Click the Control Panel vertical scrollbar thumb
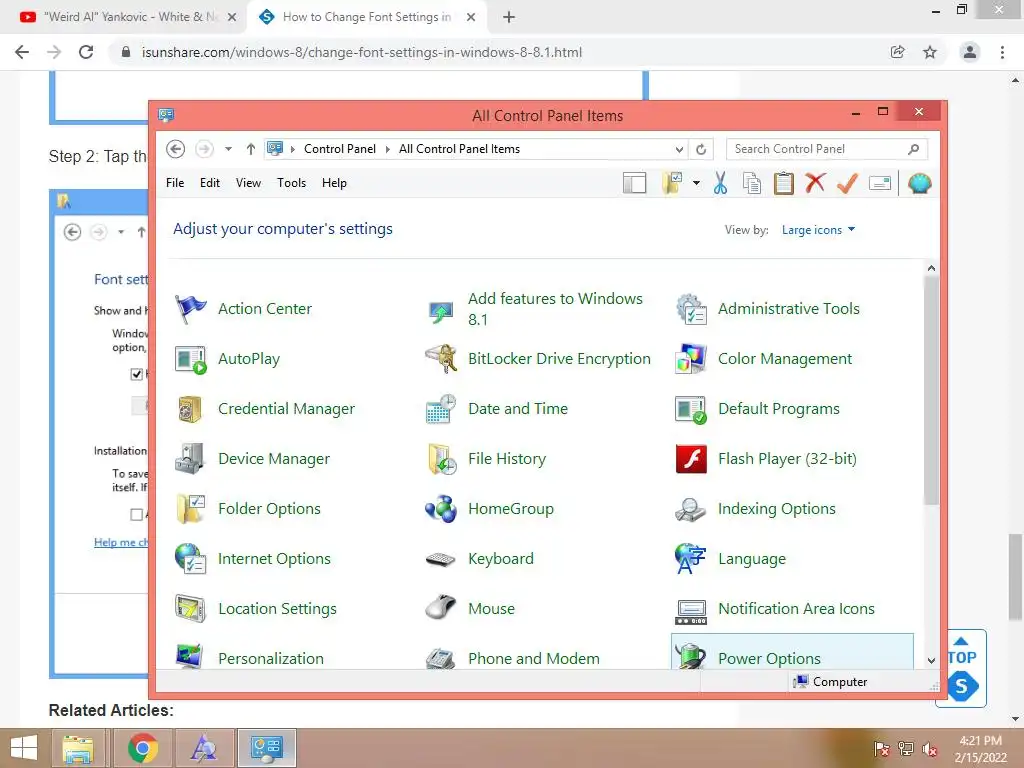The height and width of the screenshot is (768, 1024). click(x=931, y=390)
